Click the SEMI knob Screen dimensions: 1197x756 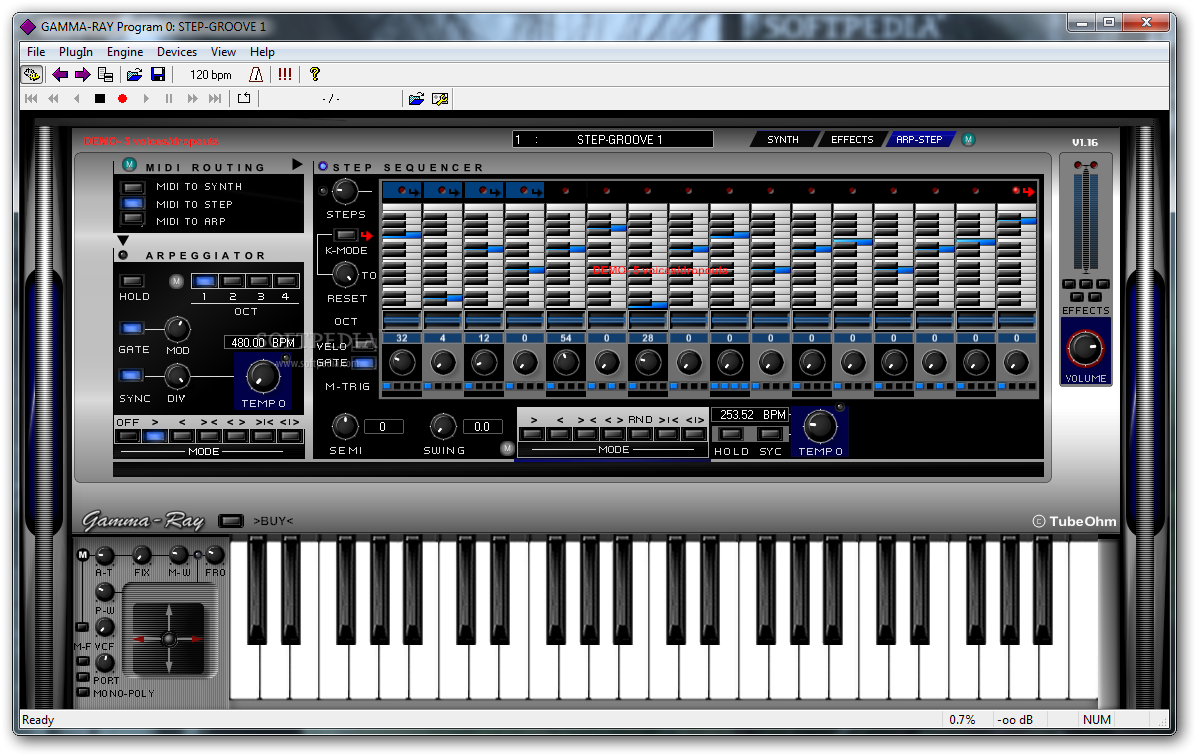click(x=345, y=426)
